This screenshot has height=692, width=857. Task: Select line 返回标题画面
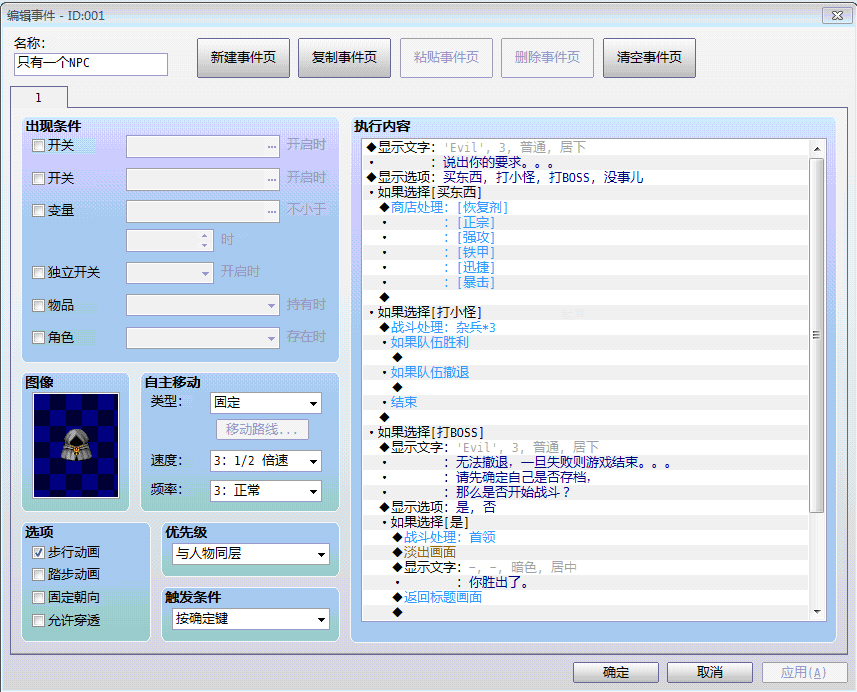tap(585, 597)
